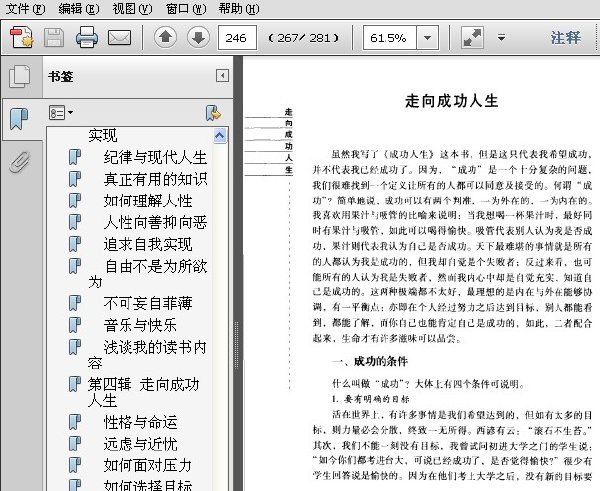
Task: Open bookmark 浅谈我的读书内容
Action: click(147, 354)
